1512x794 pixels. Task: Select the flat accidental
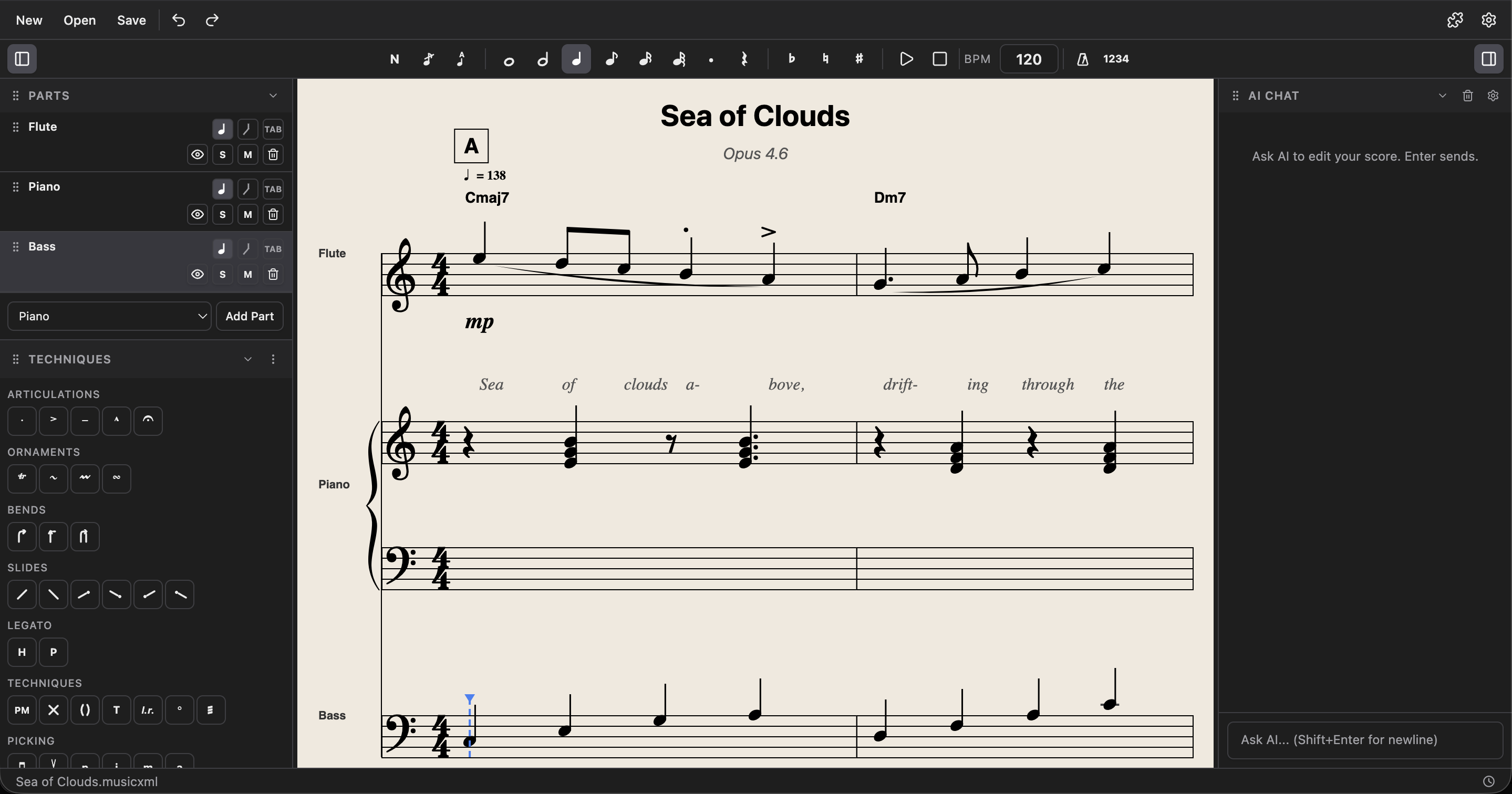(x=791, y=59)
